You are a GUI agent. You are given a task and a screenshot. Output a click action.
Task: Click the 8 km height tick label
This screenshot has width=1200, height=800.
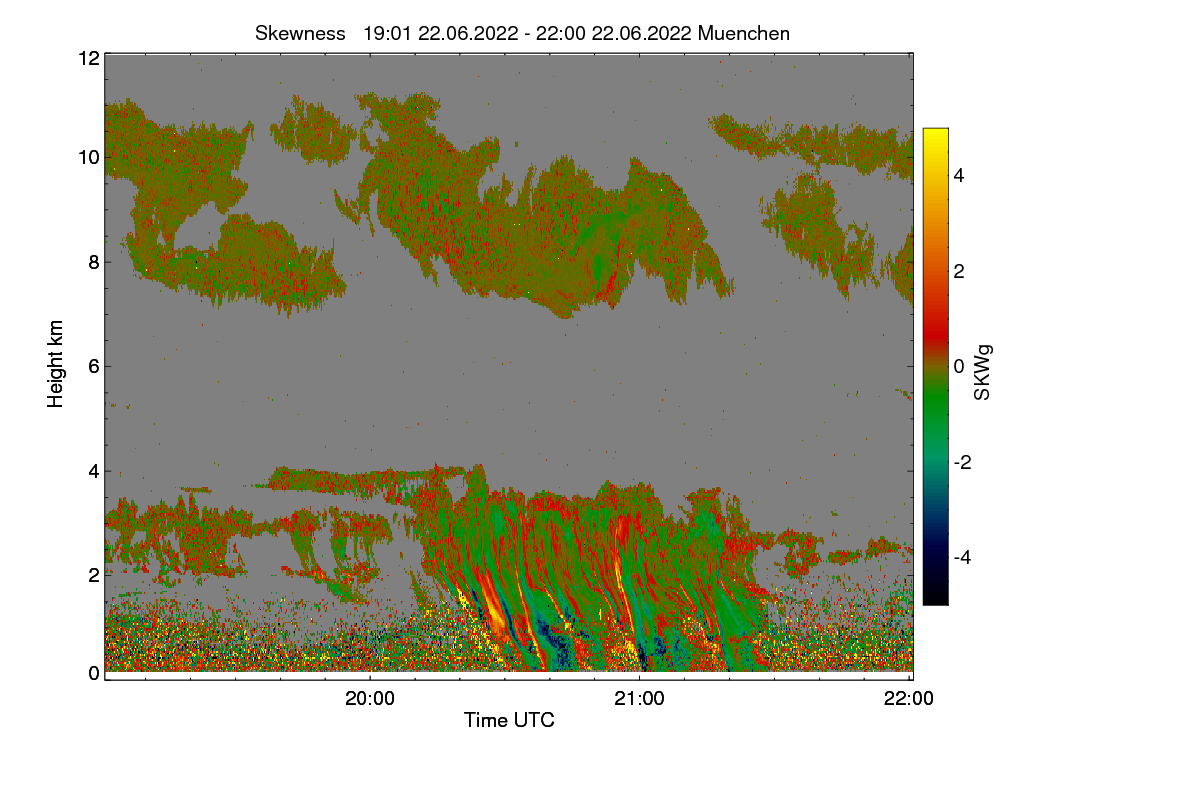tap(94, 262)
